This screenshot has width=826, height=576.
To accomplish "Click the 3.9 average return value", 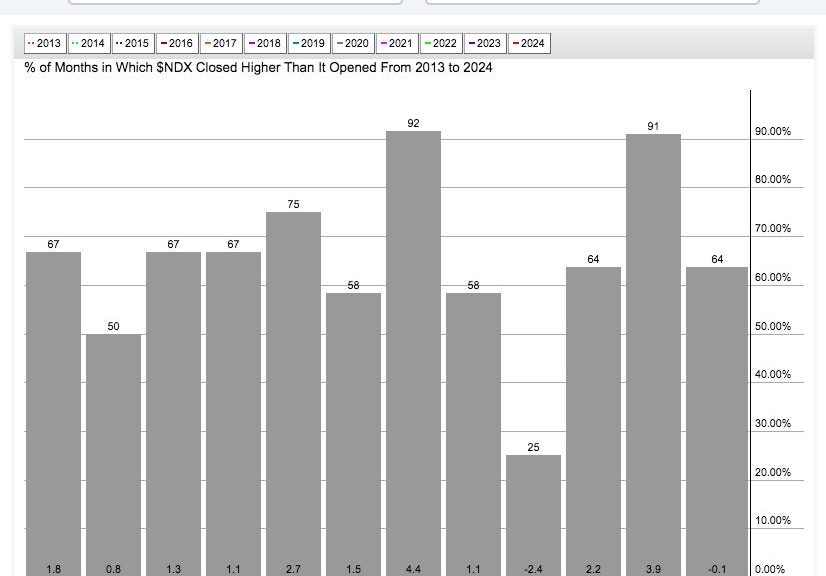I will (x=653, y=569).
